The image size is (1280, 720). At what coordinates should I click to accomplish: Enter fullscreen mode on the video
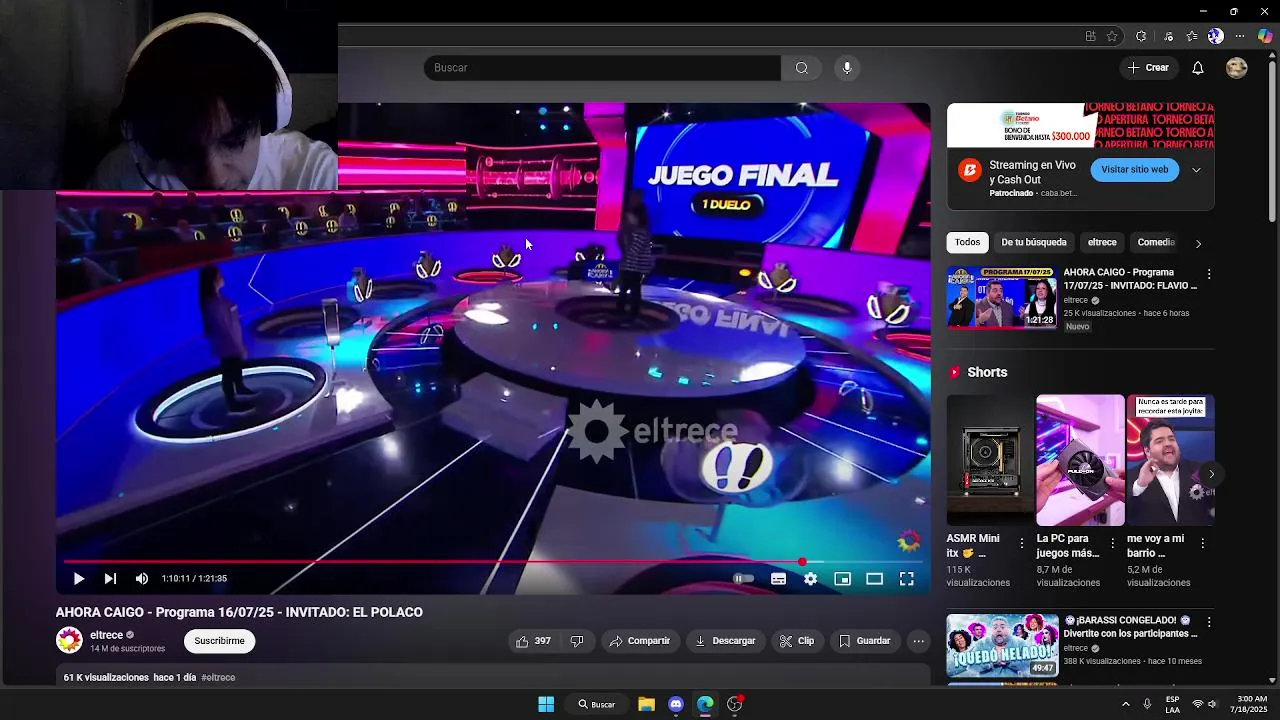906,578
